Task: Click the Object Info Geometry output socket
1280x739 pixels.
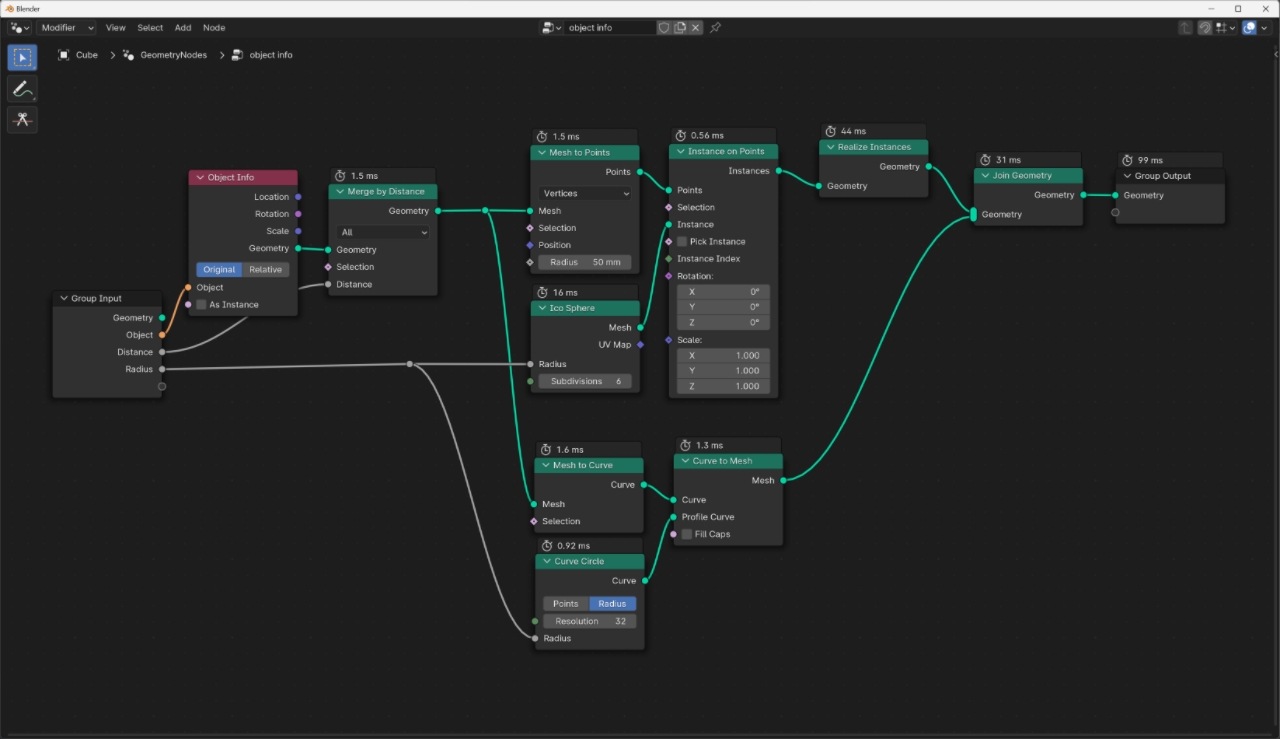Action: pos(298,248)
